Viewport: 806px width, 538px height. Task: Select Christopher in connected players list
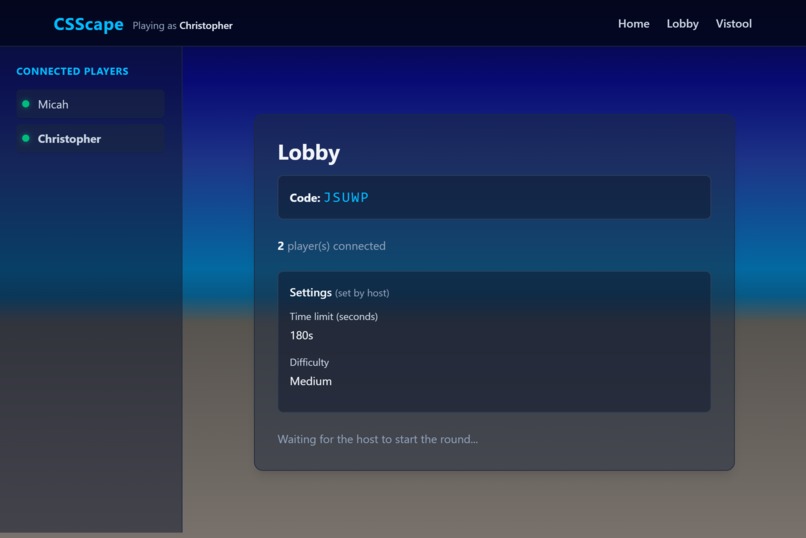[90, 138]
